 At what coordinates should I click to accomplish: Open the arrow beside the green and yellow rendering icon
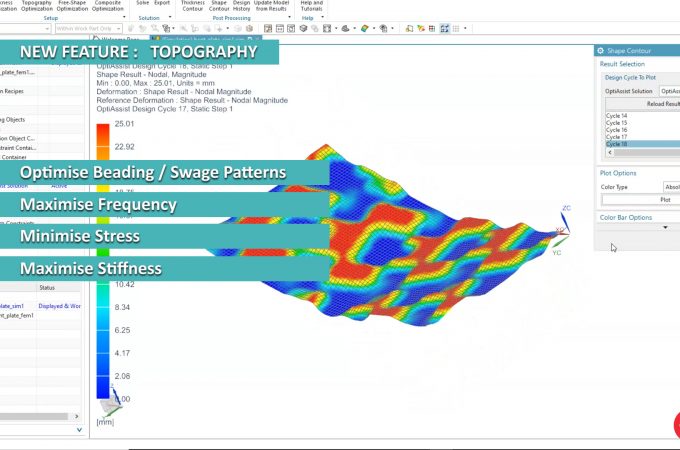373,29
